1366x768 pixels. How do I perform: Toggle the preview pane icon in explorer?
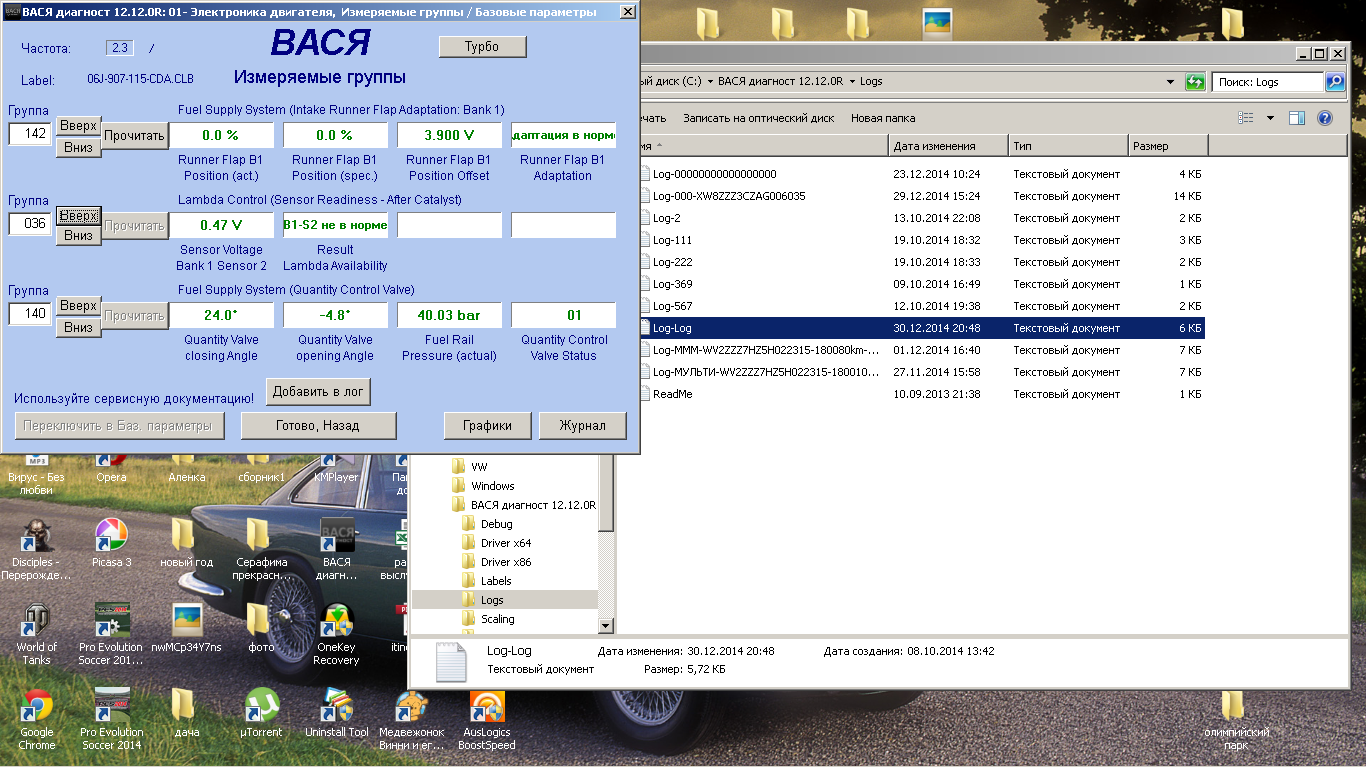1297,118
